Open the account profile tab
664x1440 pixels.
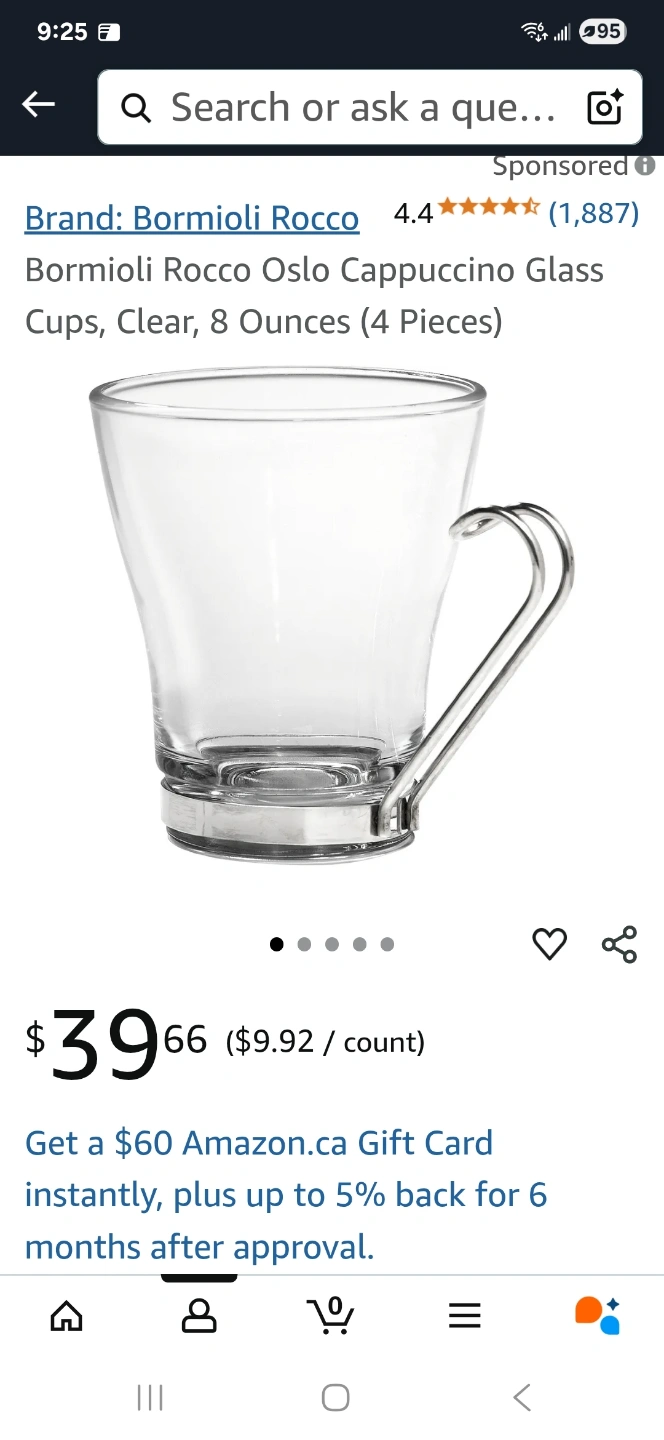(199, 1315)
